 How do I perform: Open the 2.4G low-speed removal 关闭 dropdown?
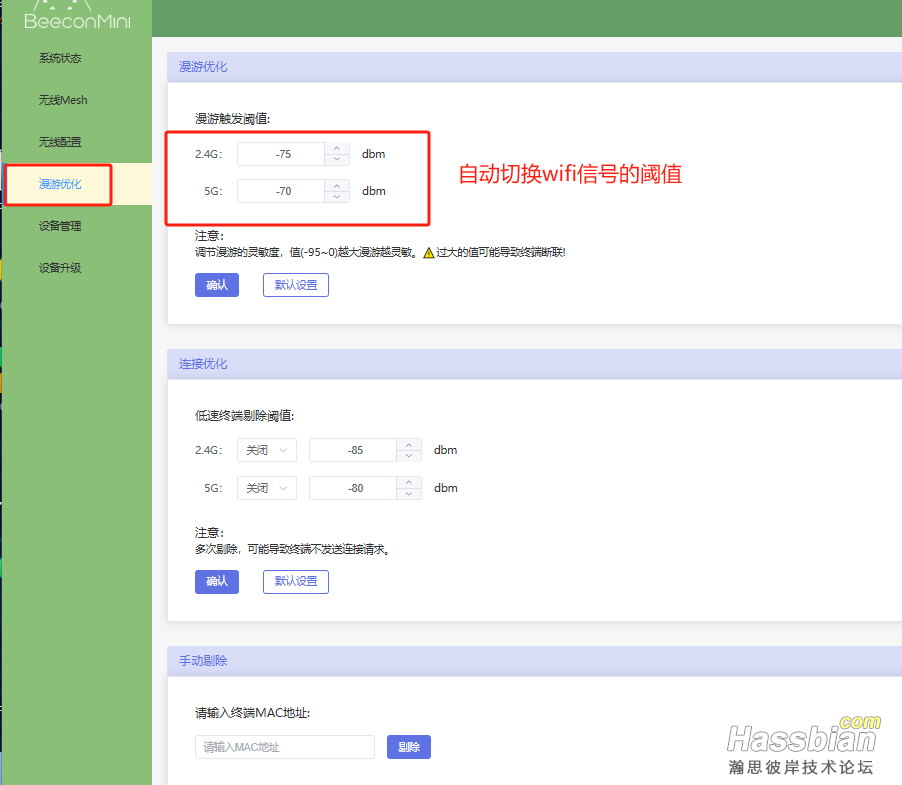267,450
